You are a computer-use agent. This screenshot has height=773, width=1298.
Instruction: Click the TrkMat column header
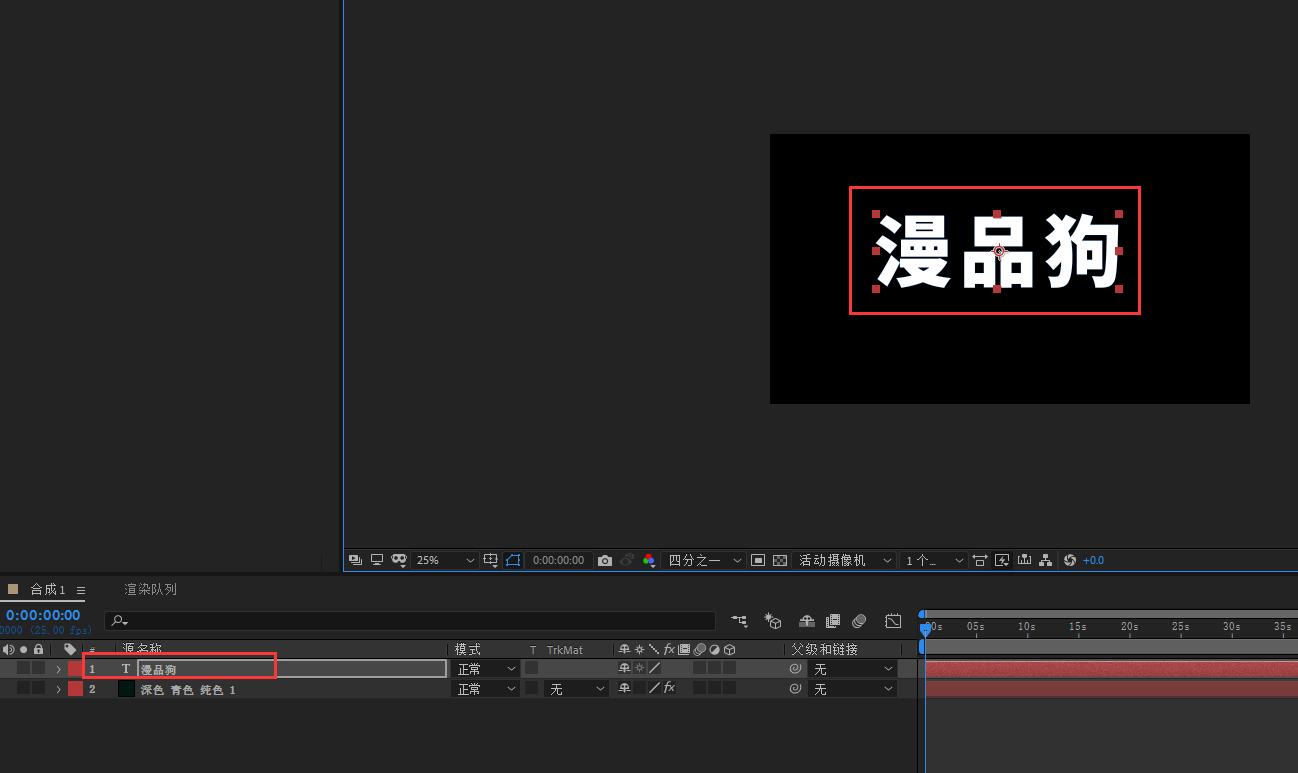[x=564, y=649]
